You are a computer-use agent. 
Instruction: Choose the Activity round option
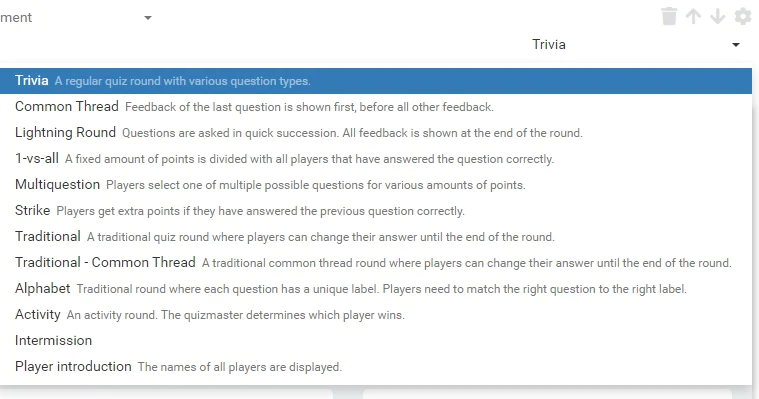pos(376,315)
